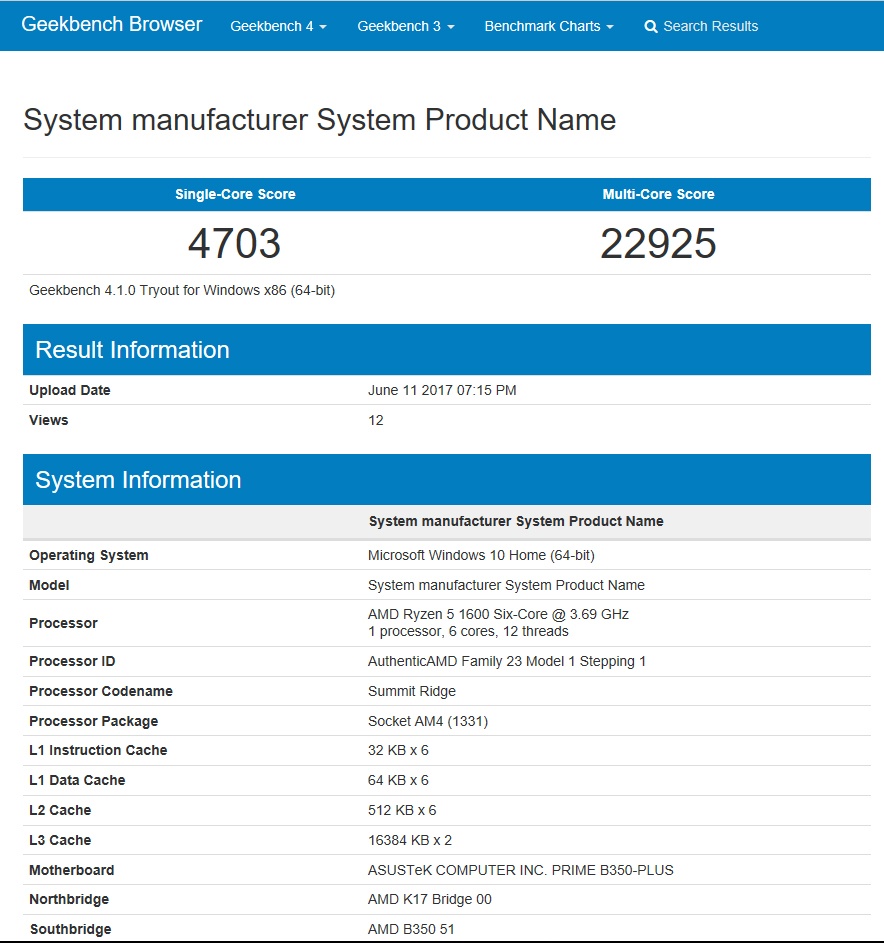Click the Geekbench Browser logo link
Screen dimensions: 884x943
point(112,24)
